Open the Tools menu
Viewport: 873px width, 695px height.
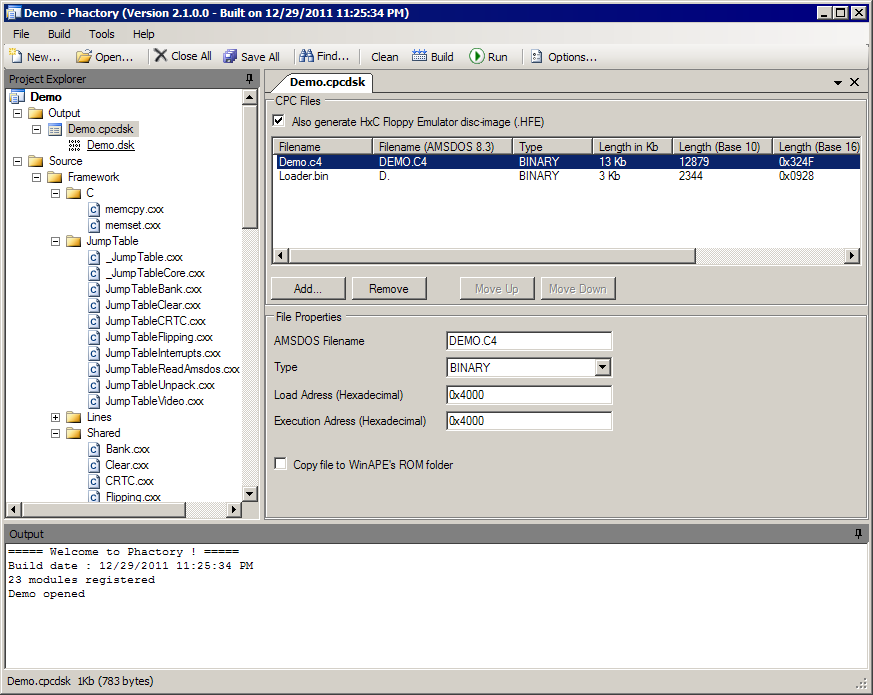[101, 34]
